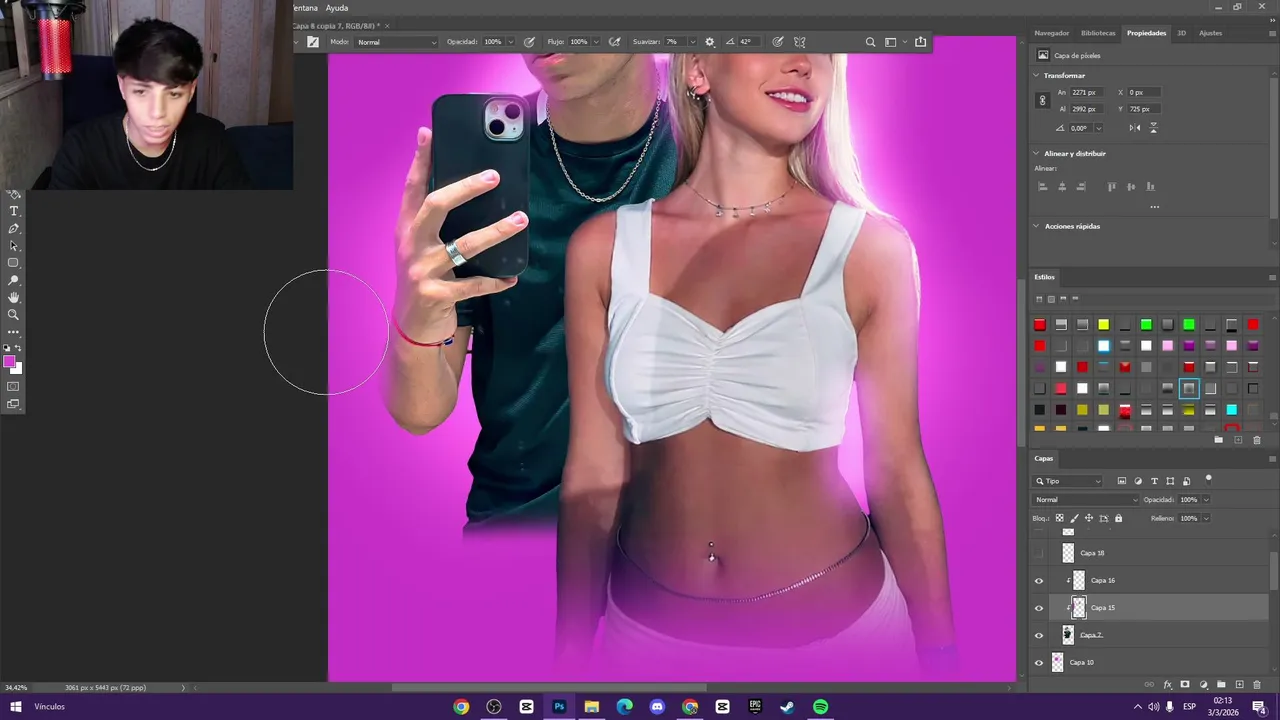Click the share export icon in options bar
1280x720 pixels.
pos(920,42)
